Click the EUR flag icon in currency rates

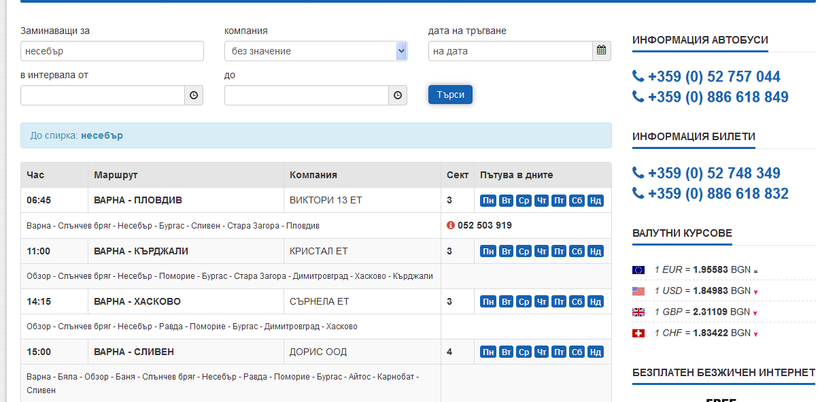[639, 270]
